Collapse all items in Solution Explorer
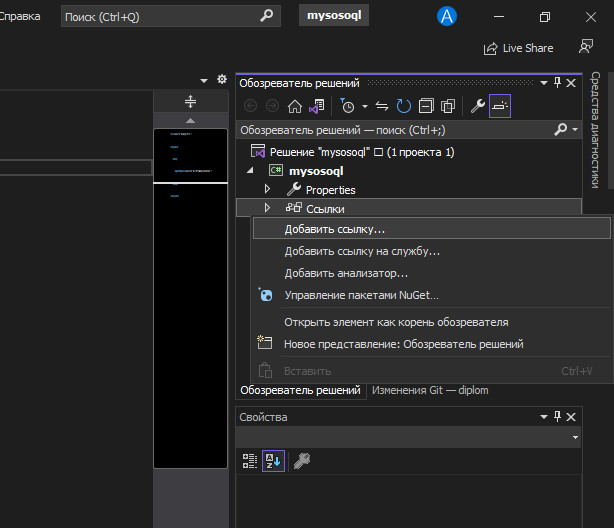The image size is (614, 528). [x=426, y=106]
